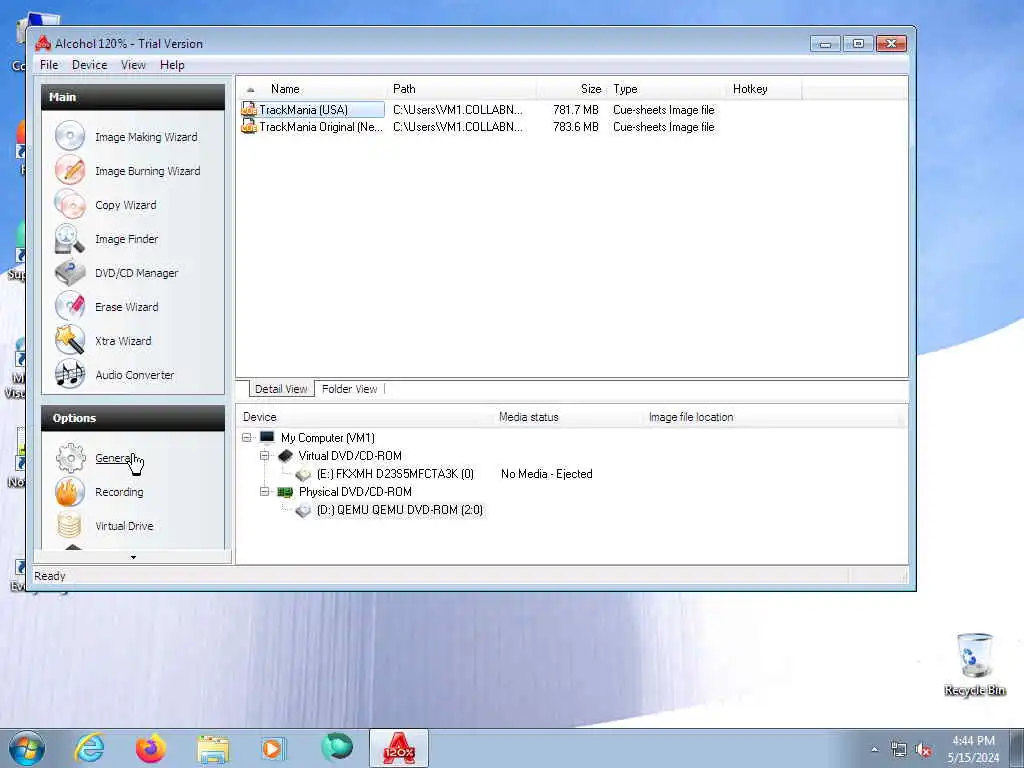Open the Help menu
Viewport: 1024px width, 768px height.
[x=172, y=65]
